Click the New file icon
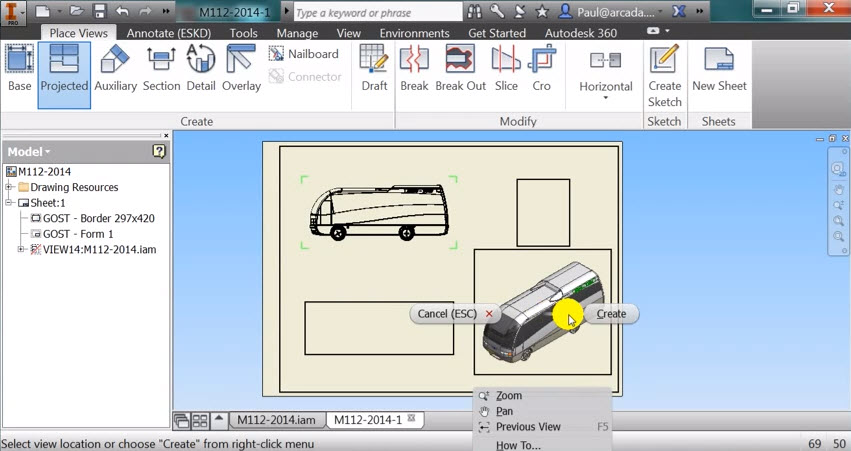The height and width of the screenshot is (451, 851). coord(42,11)
